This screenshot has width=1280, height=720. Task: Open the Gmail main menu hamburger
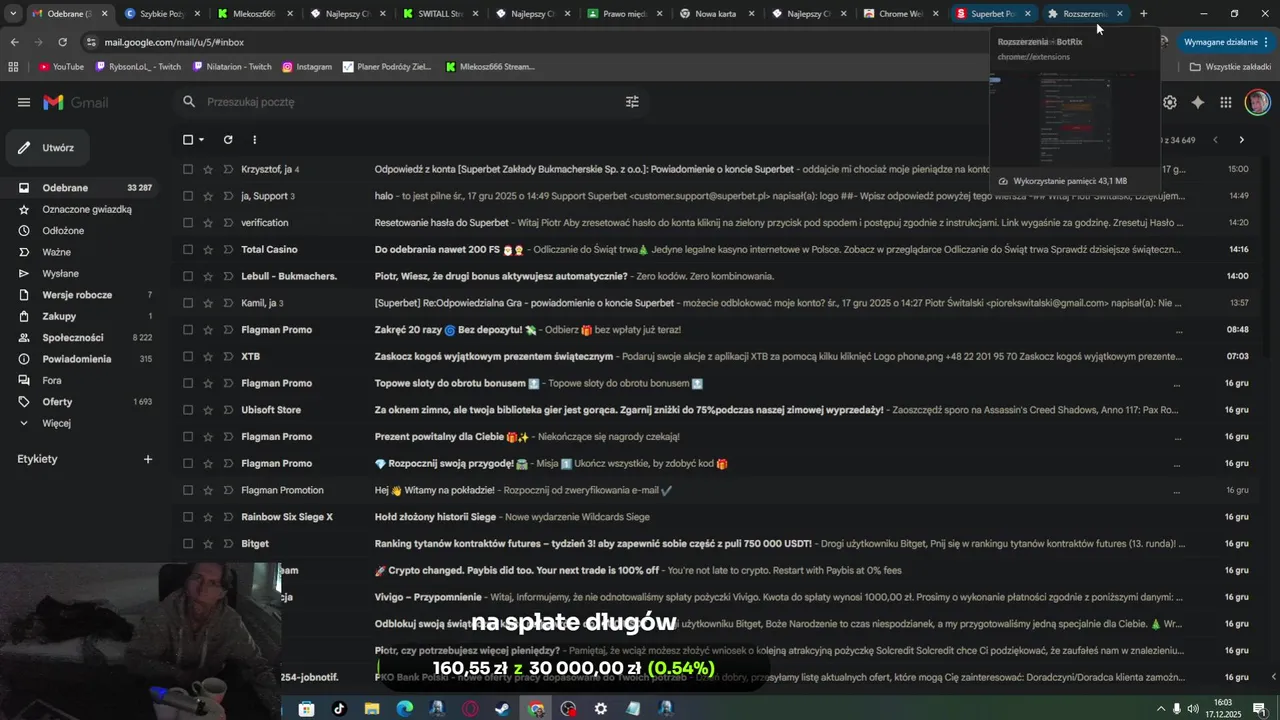click(24, 102)
